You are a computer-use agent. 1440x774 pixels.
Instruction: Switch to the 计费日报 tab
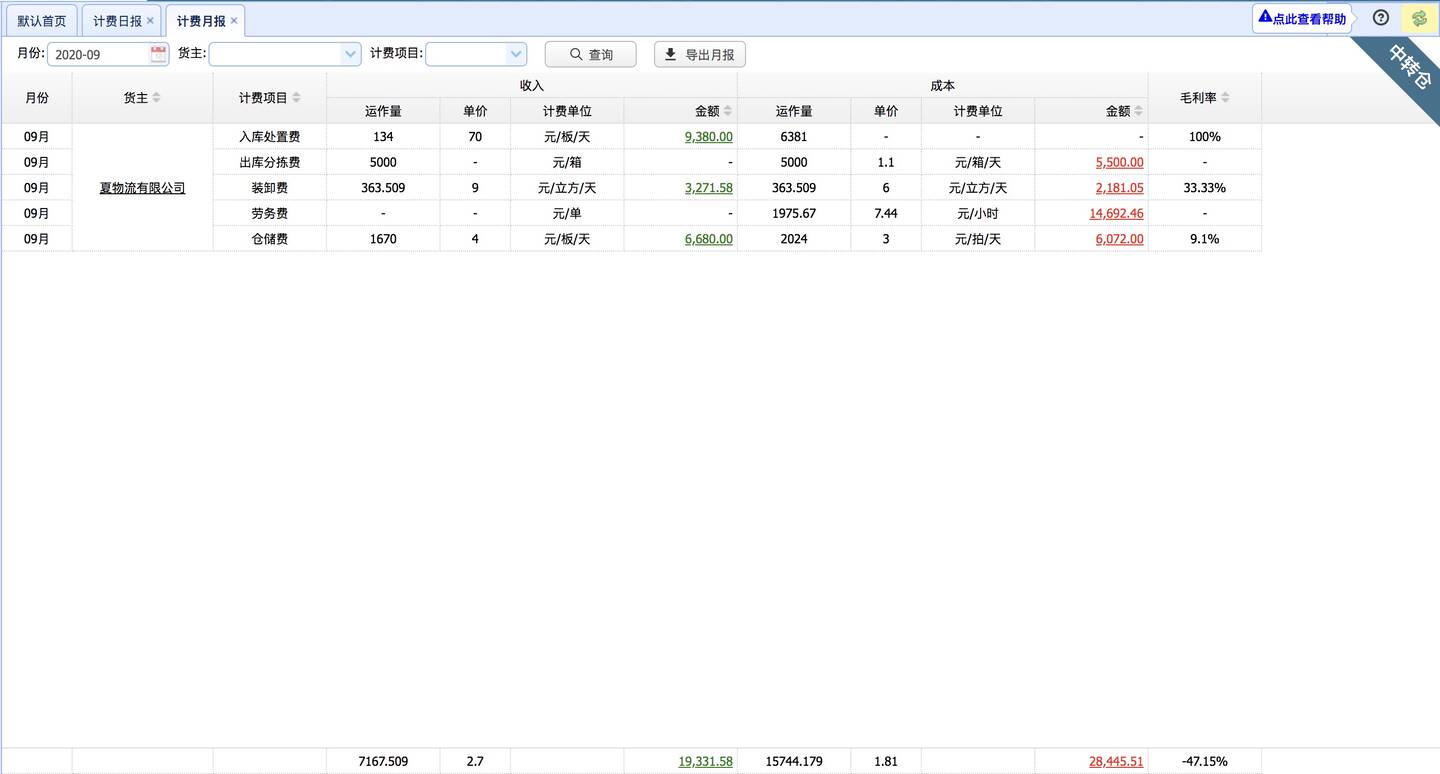pos(117,20)
